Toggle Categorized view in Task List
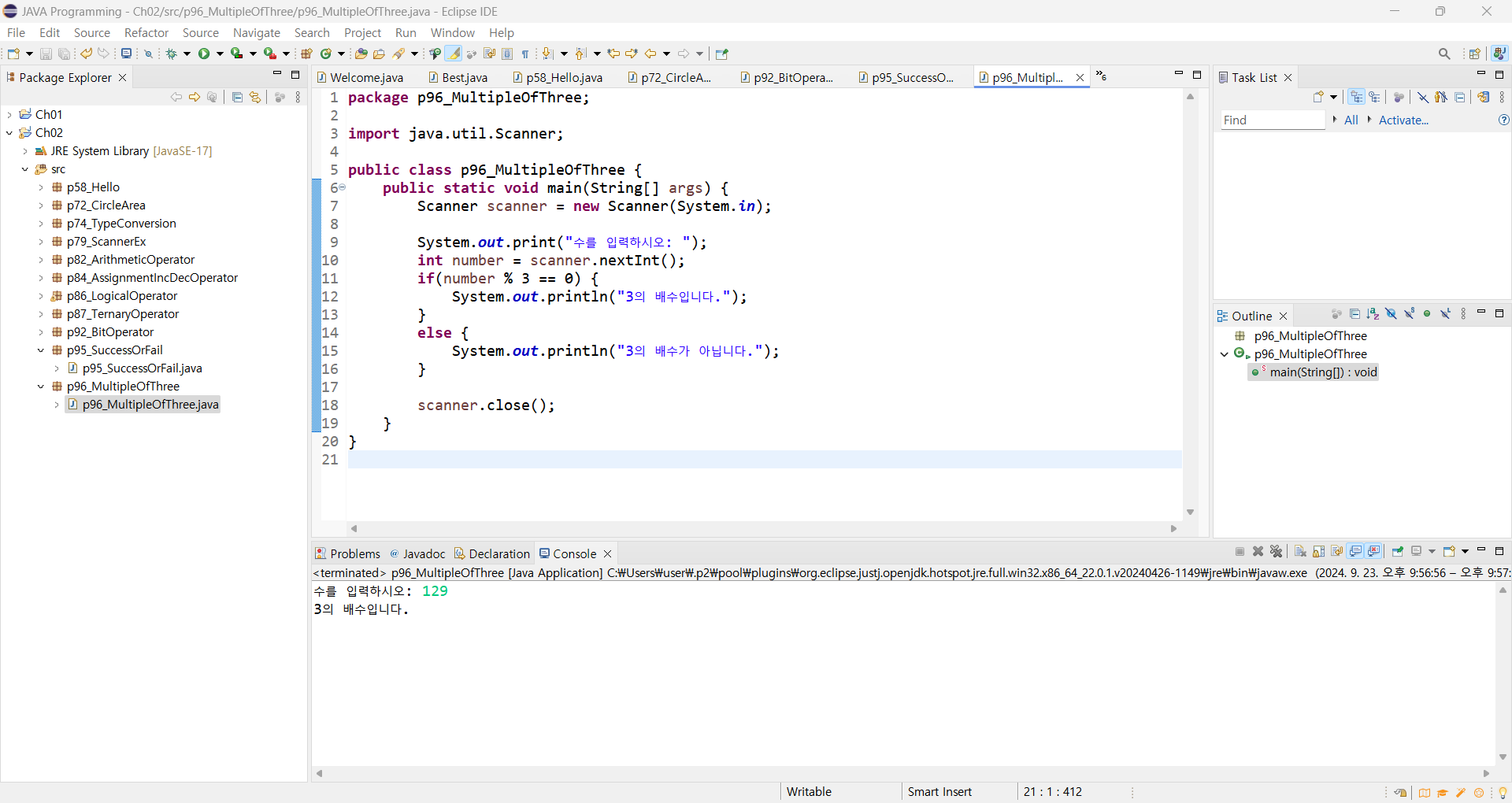The height and width of the screenshot is (803, 1512). point(1356,97)
